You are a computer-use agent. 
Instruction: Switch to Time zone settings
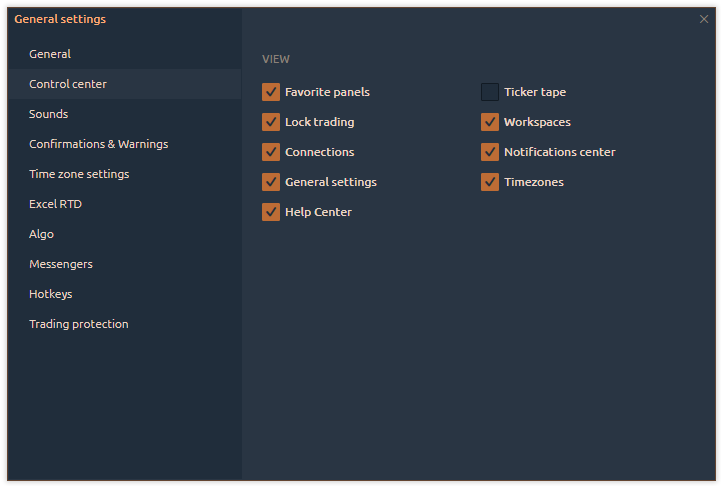point(79,174)
